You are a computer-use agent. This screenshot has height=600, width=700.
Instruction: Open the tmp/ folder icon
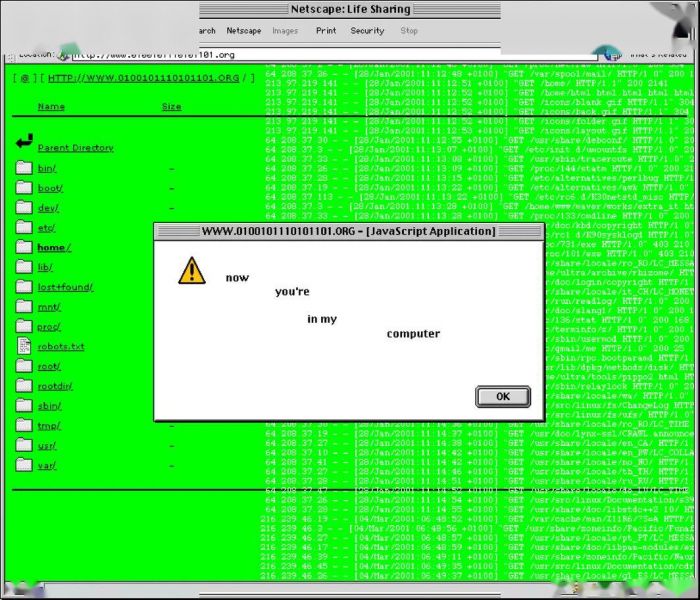[24, 425]
